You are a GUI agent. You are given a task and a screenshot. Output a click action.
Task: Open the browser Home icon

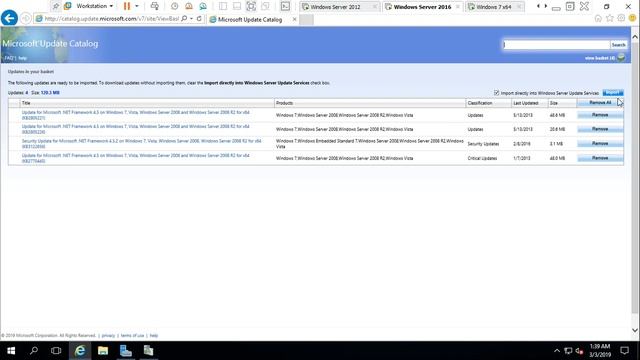[598, 18]
